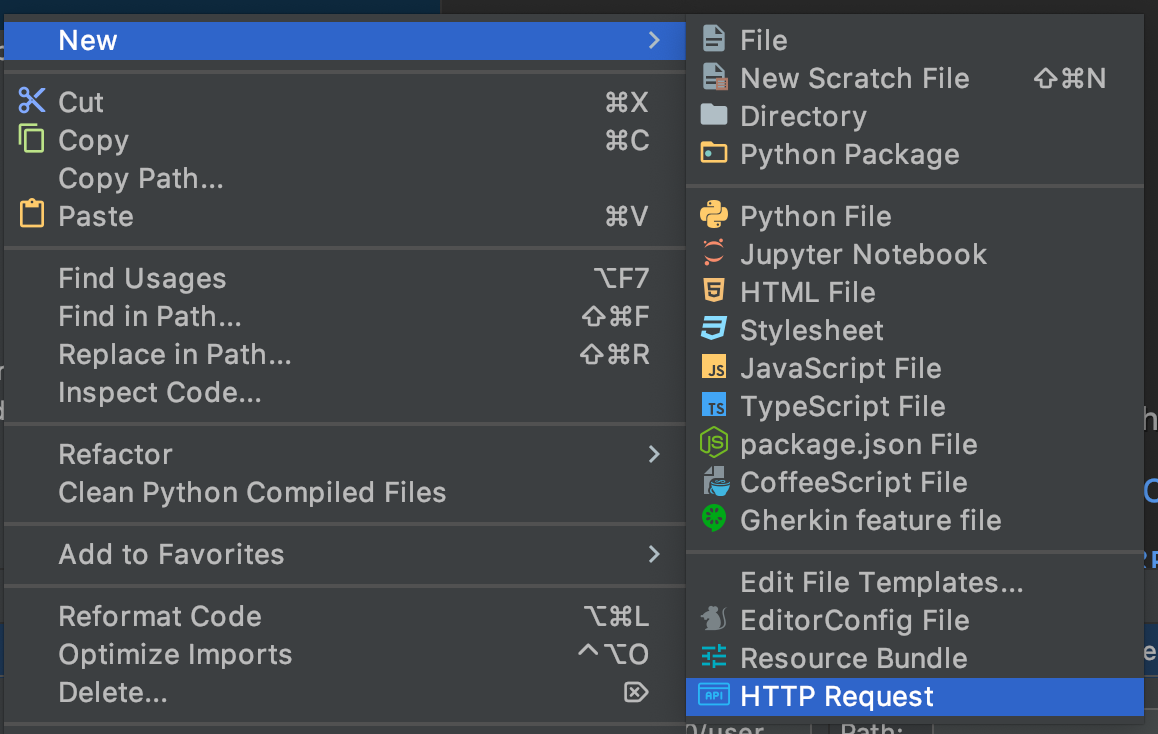The height and width of the screenshot is (734, 1158).
Task: Choose Find in Path menu entry
Action: coord(150,316)
